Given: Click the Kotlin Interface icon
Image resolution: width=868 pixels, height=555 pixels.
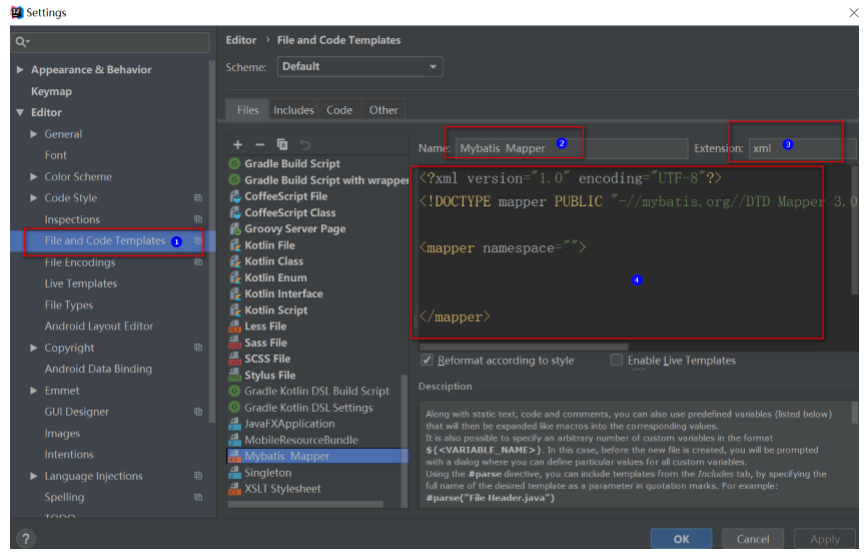Looking at the screenshot, I should point(235,293).
